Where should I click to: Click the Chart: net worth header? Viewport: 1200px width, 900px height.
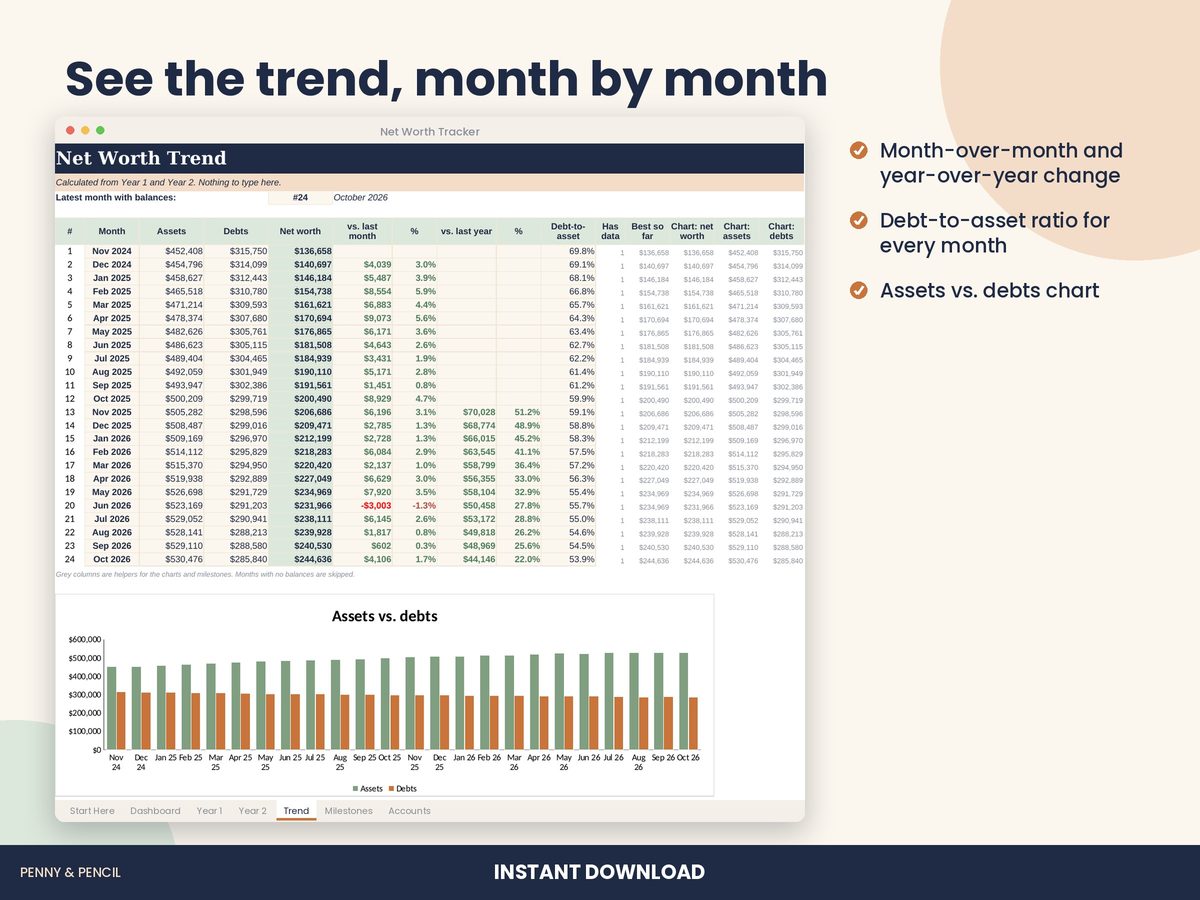point(692,231)
